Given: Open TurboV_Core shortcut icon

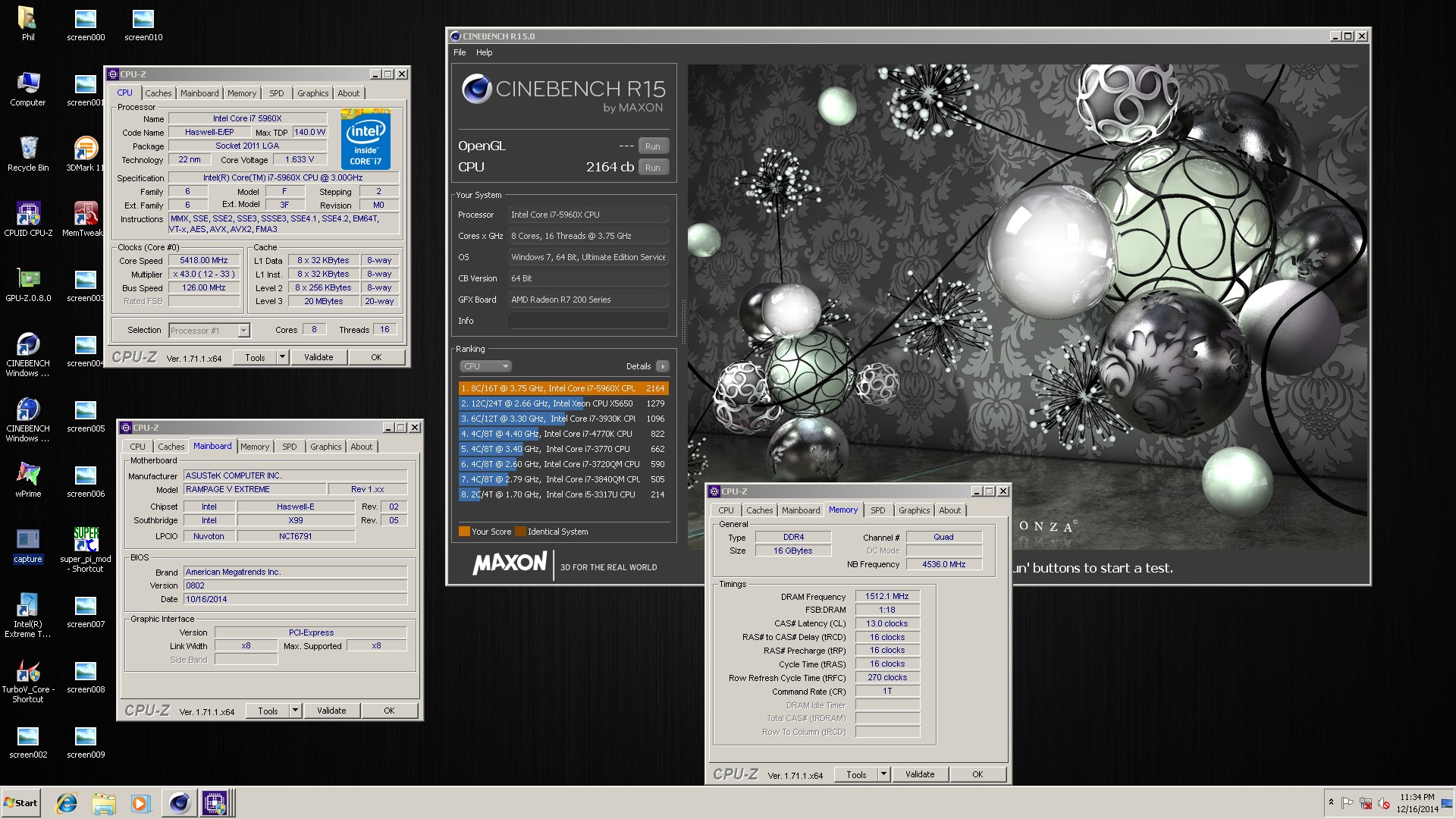Looking at the screenshot, I should point(27,680).
